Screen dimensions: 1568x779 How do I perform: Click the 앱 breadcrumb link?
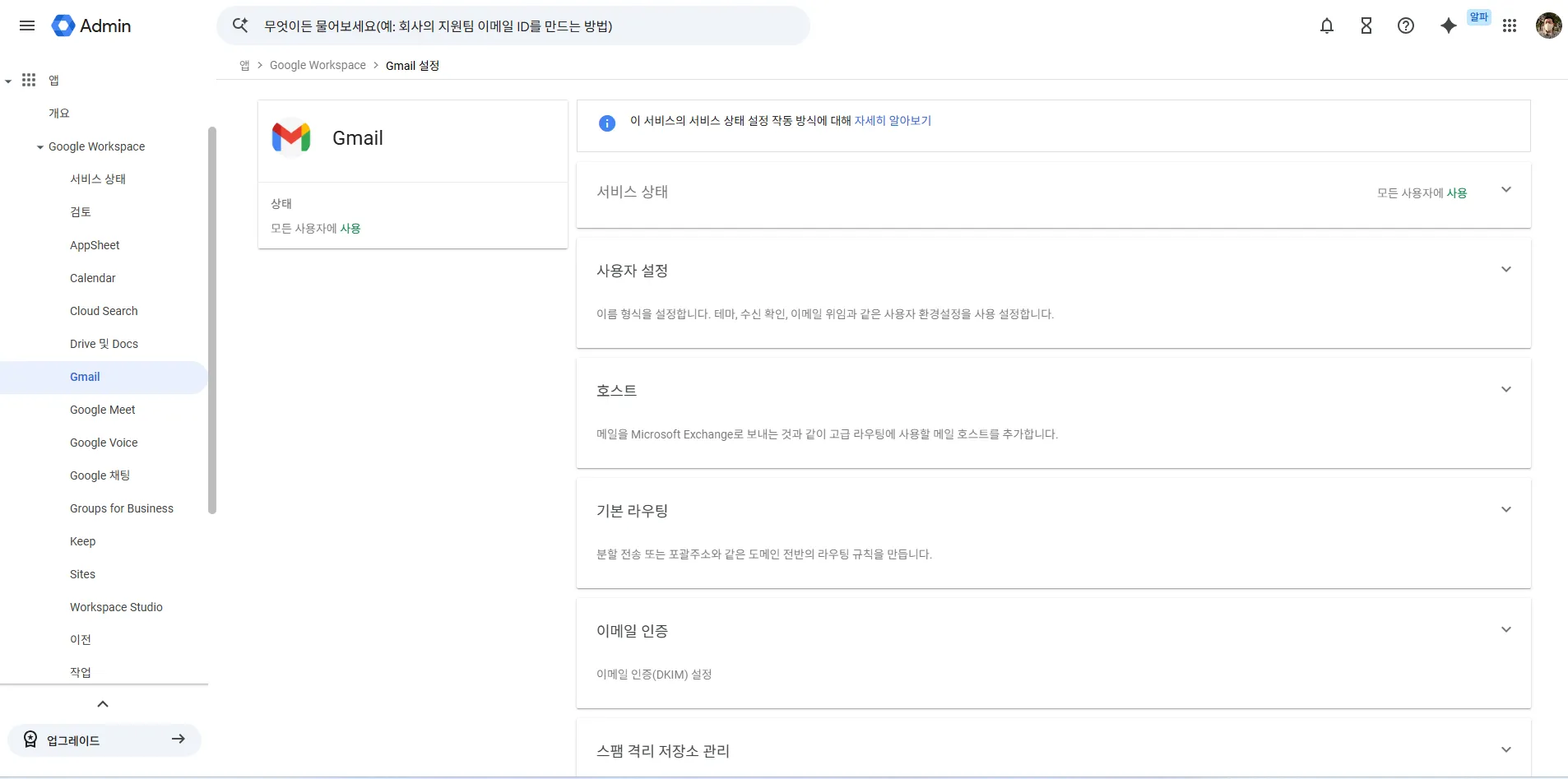click(x=244, y=66)
